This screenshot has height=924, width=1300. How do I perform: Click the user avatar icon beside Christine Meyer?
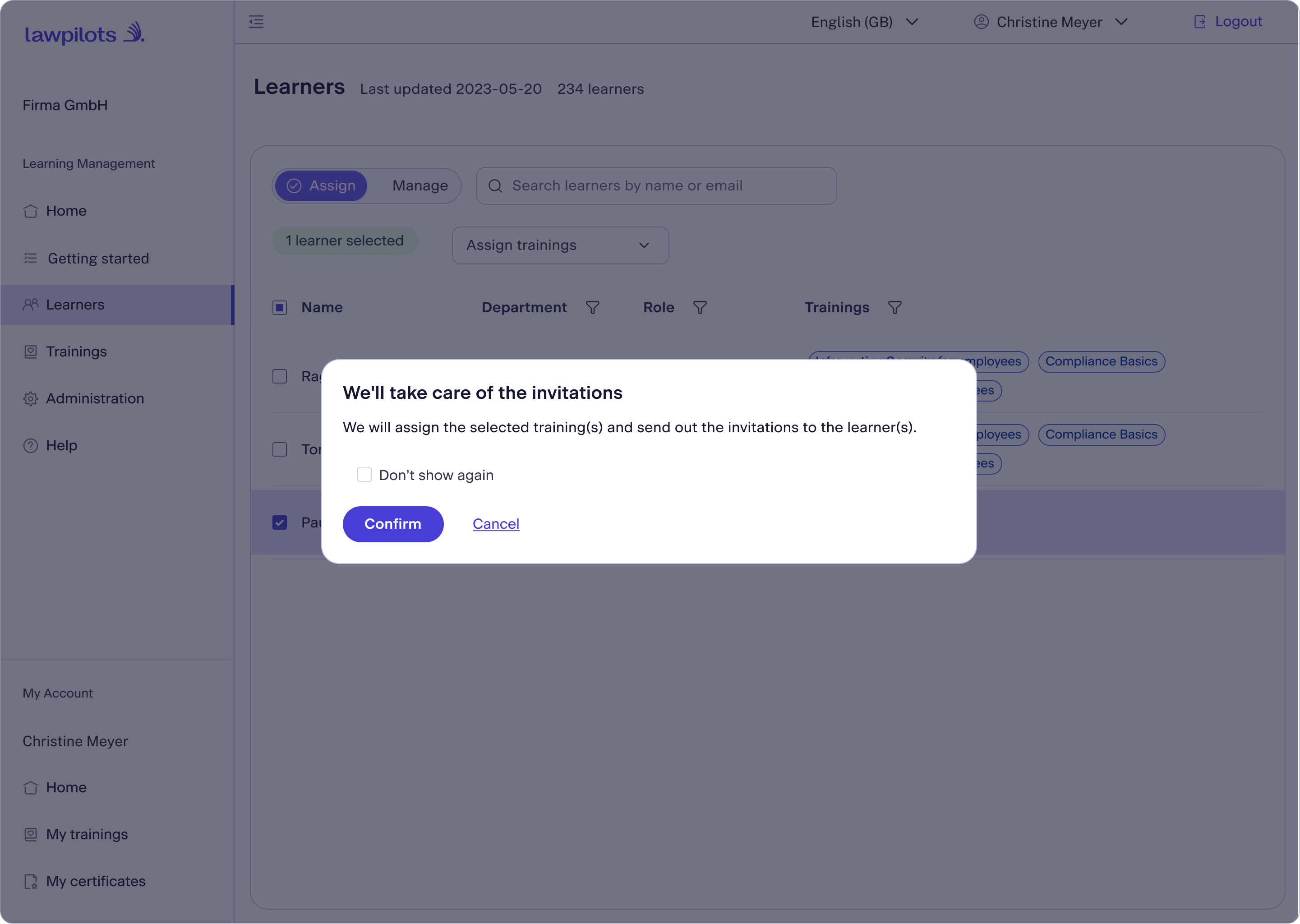tap(981, 22)
